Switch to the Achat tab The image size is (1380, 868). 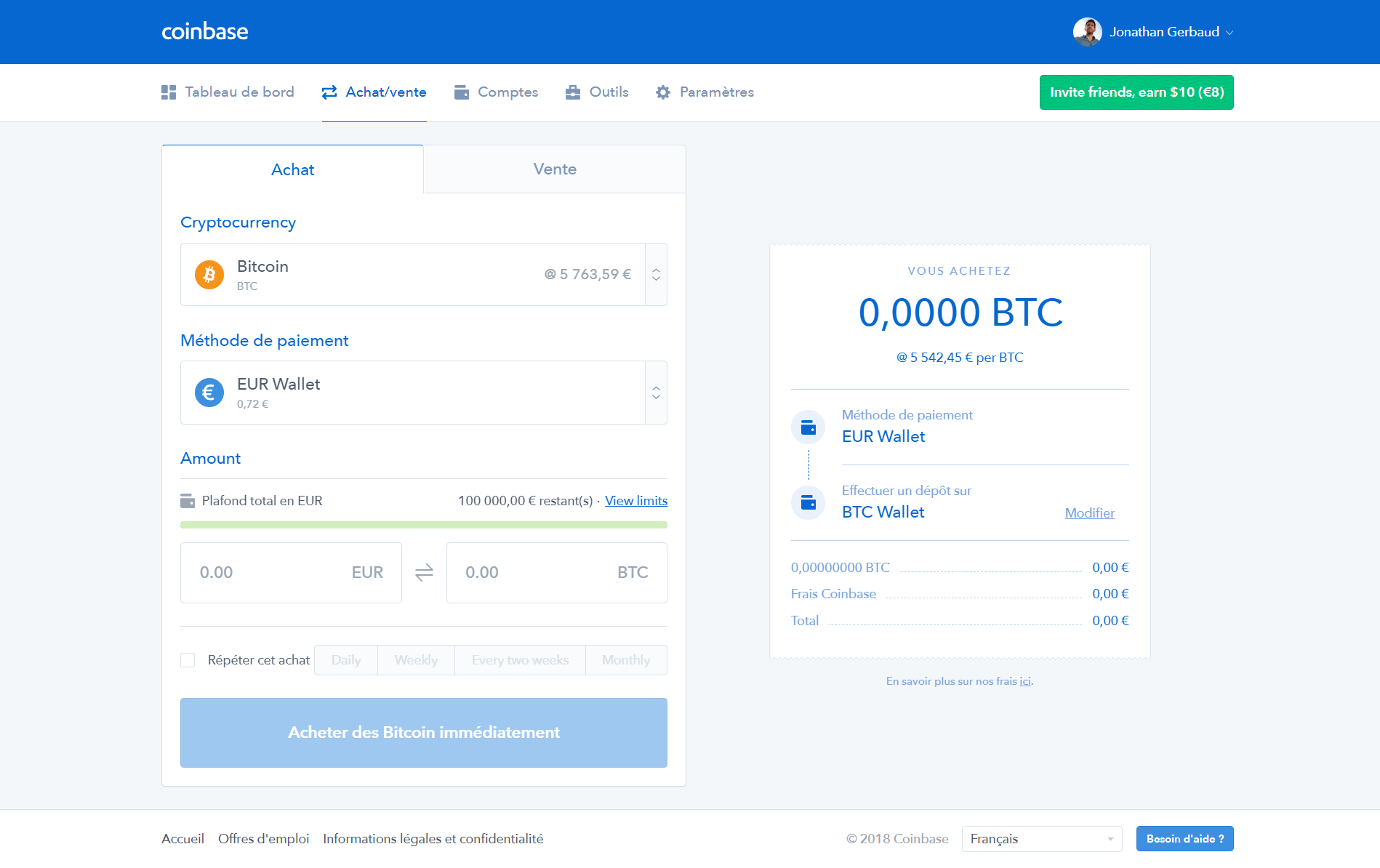(x=292, y=169)
